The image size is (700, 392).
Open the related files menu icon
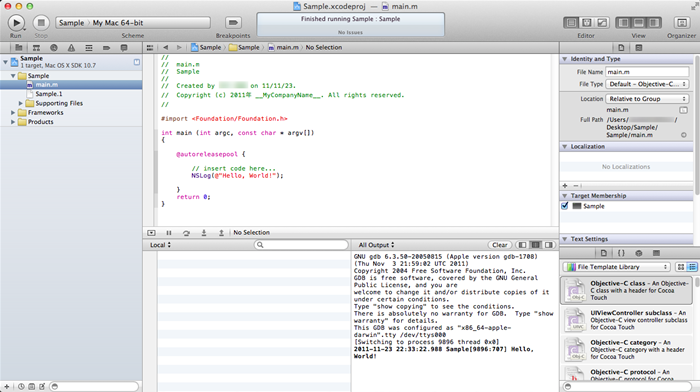150,47
